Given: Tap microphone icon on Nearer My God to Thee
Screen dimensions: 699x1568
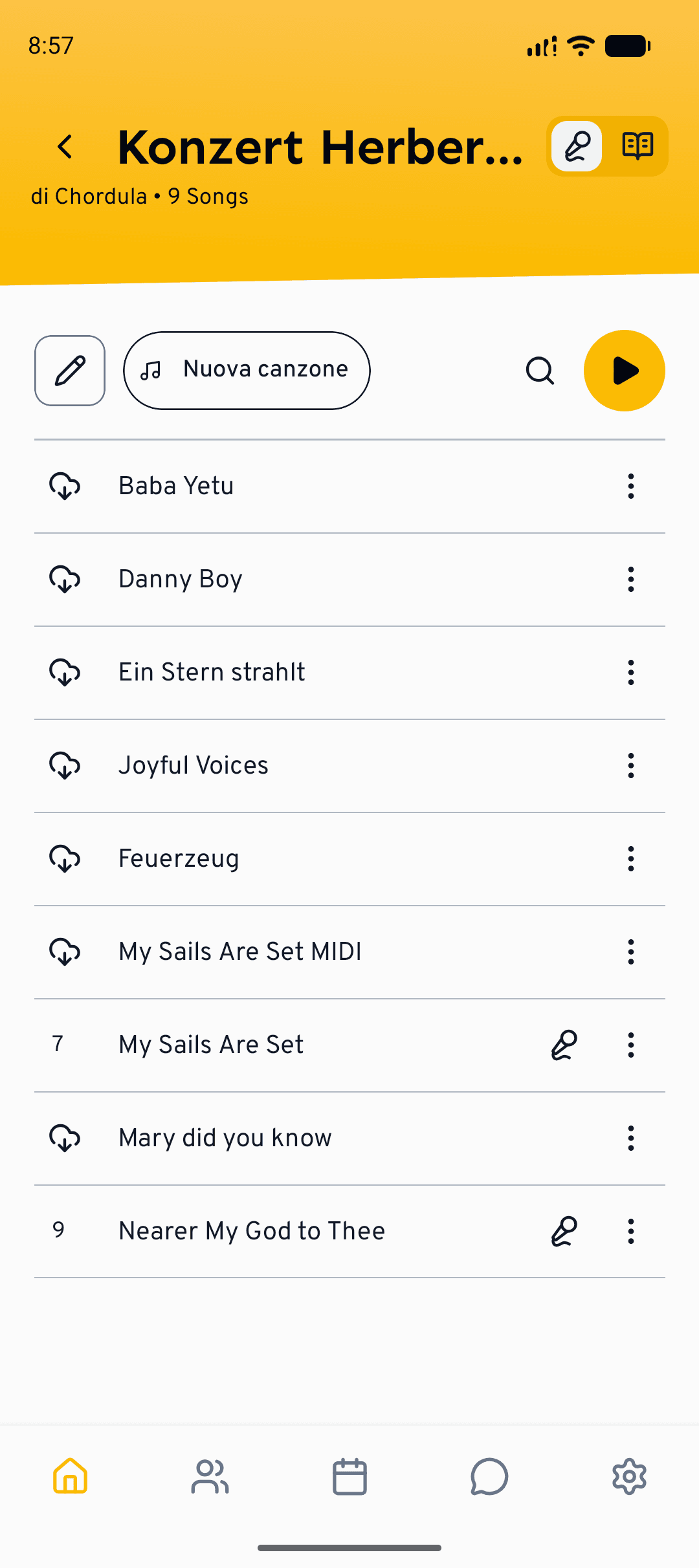Looking at the screenshot, I should 564,1232.
